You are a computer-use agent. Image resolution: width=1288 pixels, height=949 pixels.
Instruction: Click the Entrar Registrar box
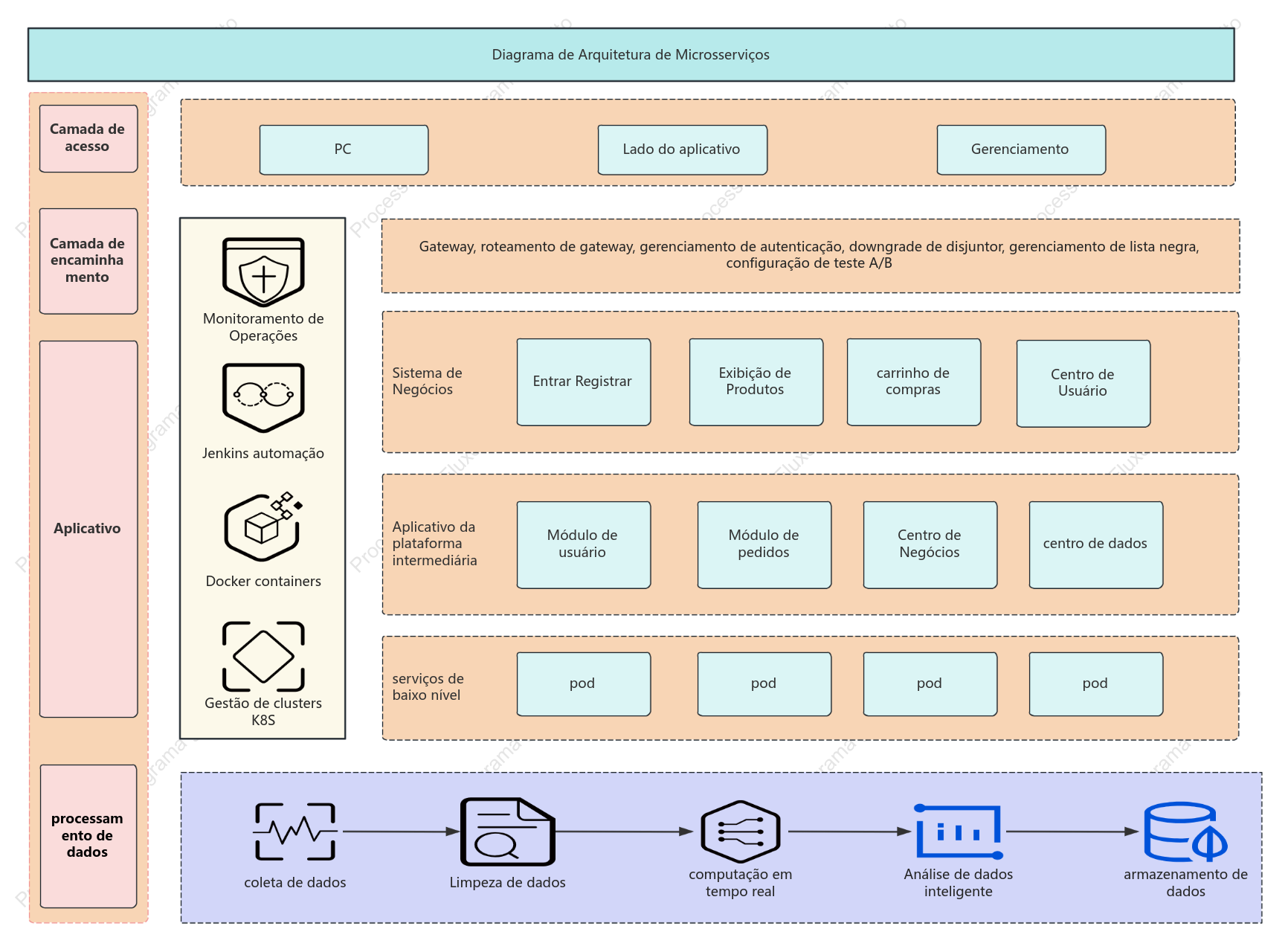tap(584, 382)
